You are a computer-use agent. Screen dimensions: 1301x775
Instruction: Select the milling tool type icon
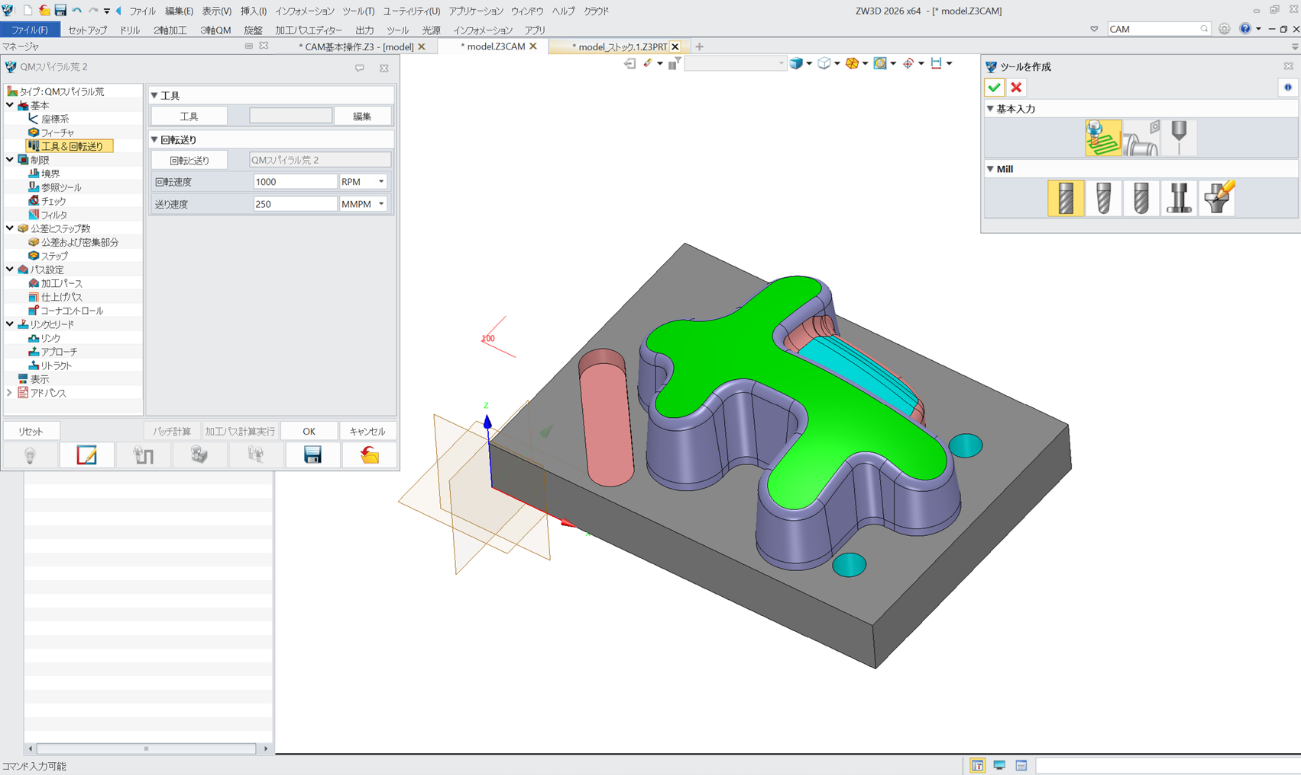click(x=1103, y=138)
